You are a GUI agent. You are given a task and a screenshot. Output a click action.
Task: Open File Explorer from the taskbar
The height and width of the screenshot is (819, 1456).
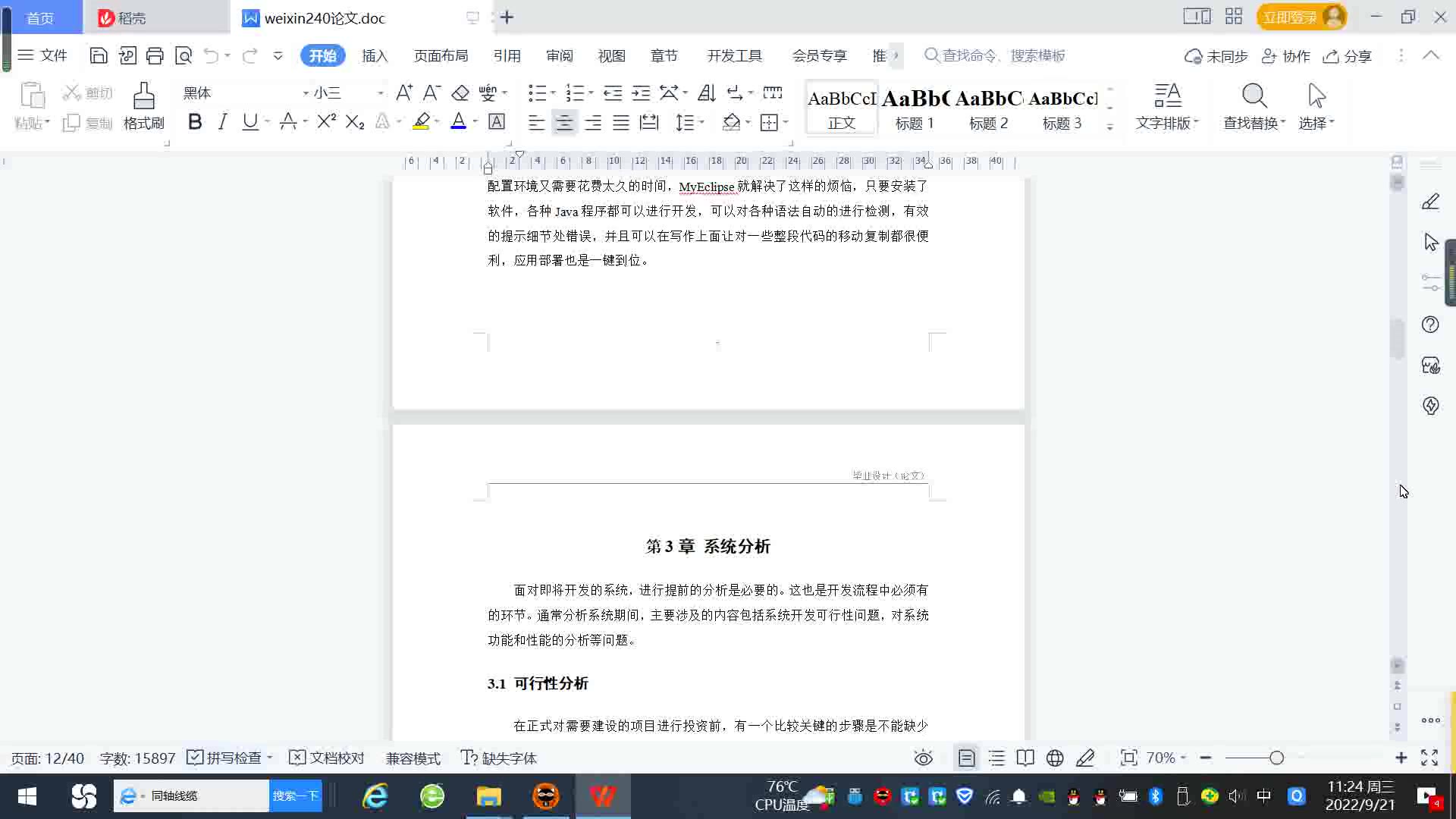pyautogui.click(x=488, y=796)
